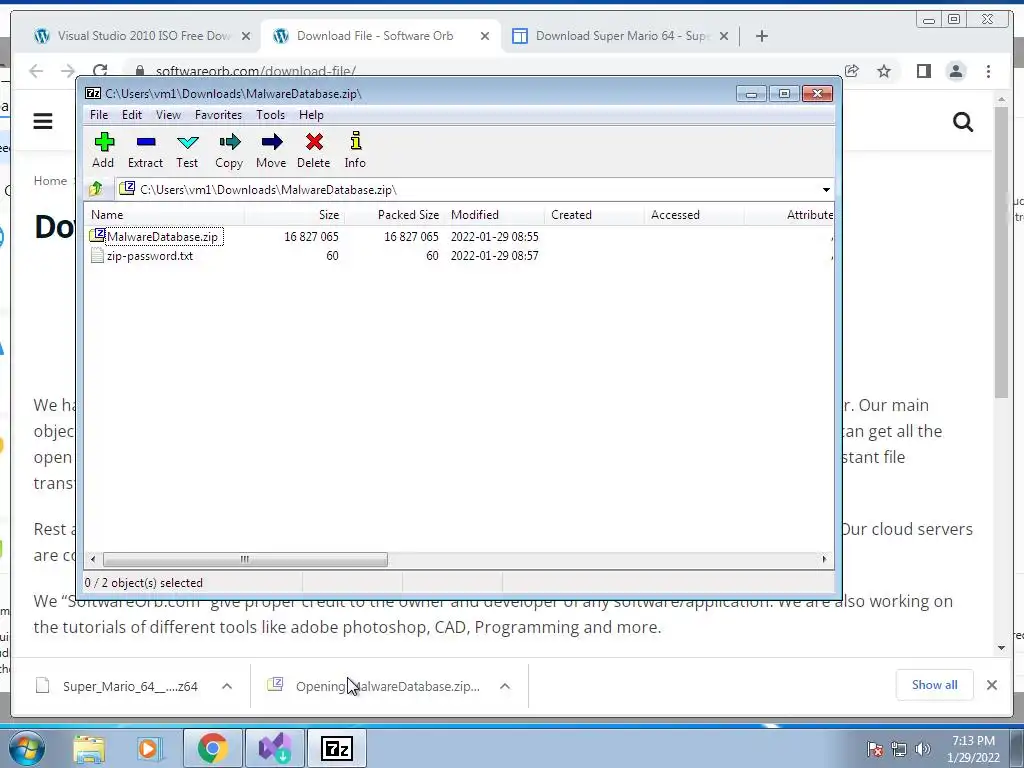Image resolution: width=1024 pixels, height=768 pixels.
Task: Close the Download Super Mario 64 tab
Action: click(x=724, y=37)
